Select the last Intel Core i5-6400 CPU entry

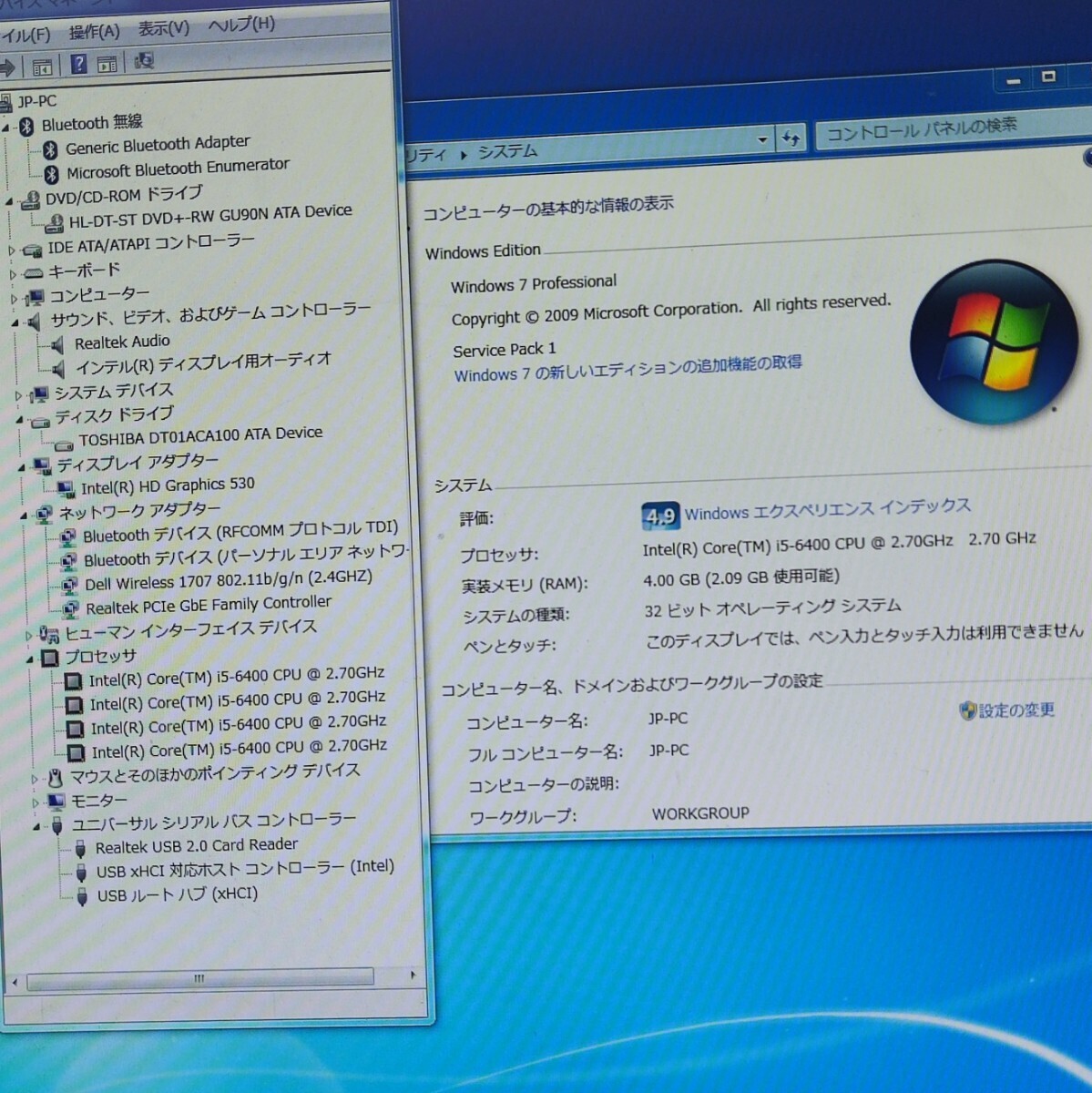click(239, 749)
